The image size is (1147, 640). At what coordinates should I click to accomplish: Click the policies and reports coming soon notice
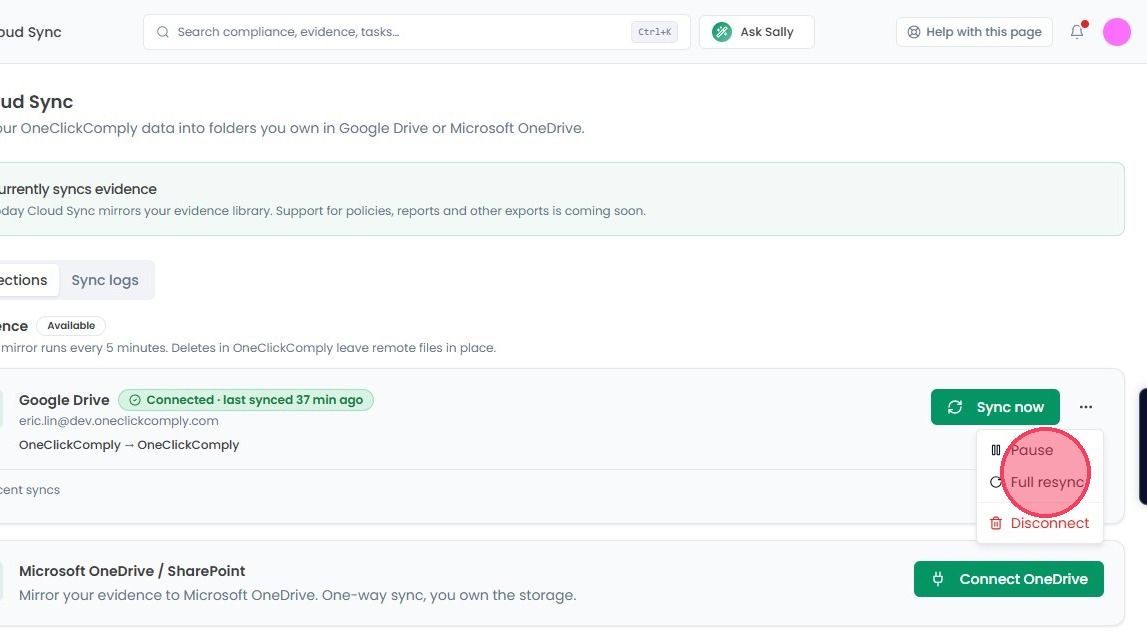323,211
